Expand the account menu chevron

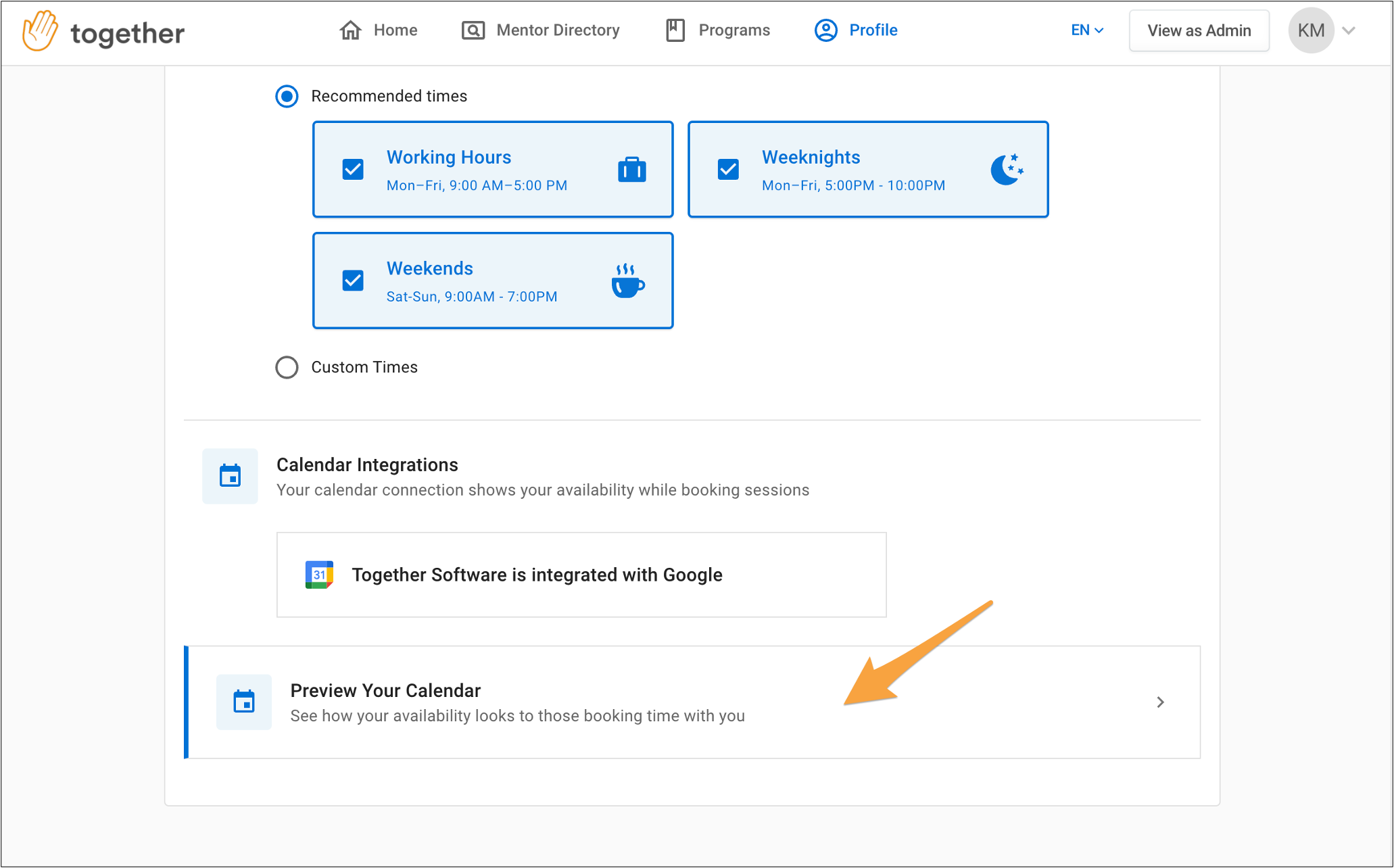pyautogui.click(x=1349, y=30)
